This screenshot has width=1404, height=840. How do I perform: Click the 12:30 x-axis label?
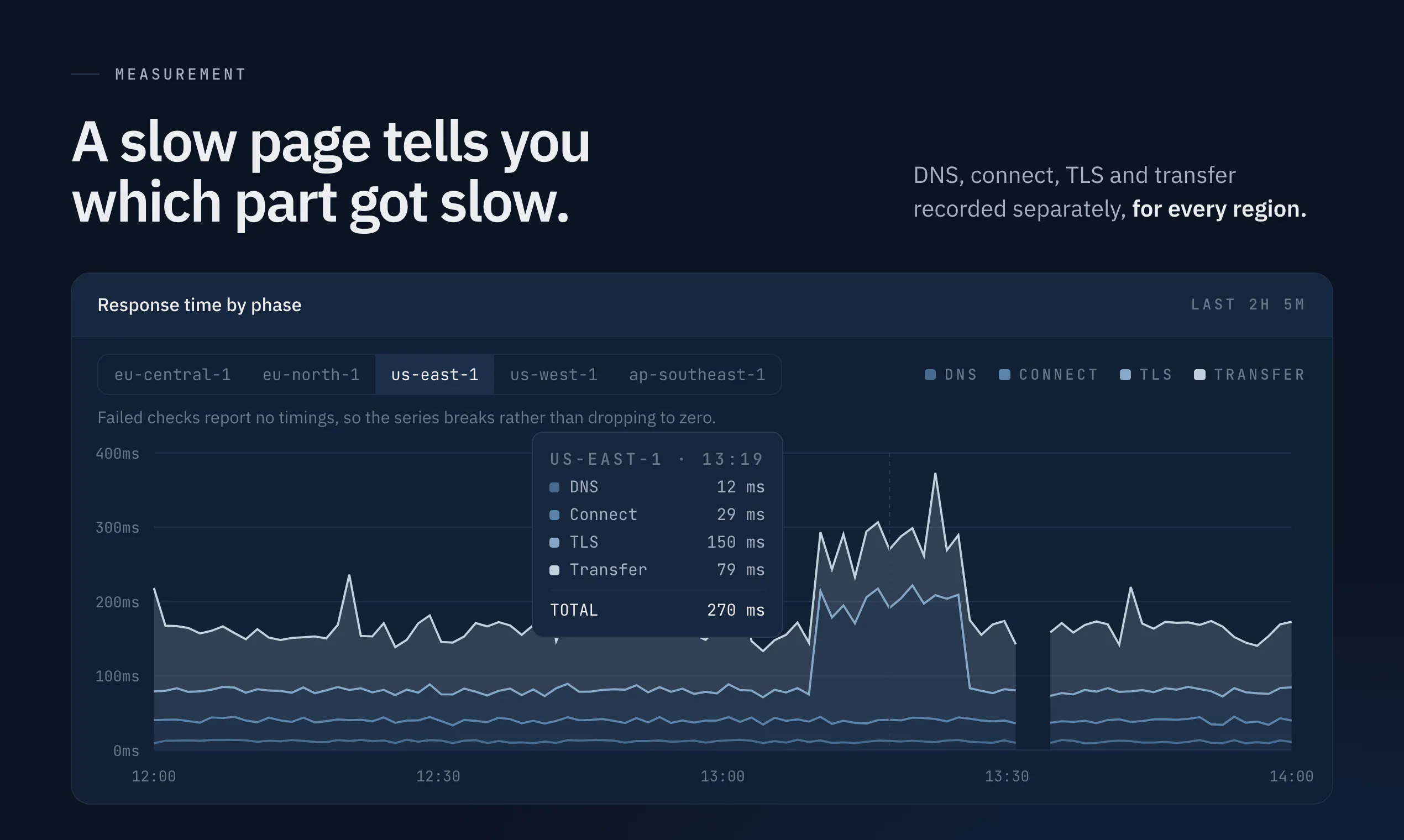point(438,776)
